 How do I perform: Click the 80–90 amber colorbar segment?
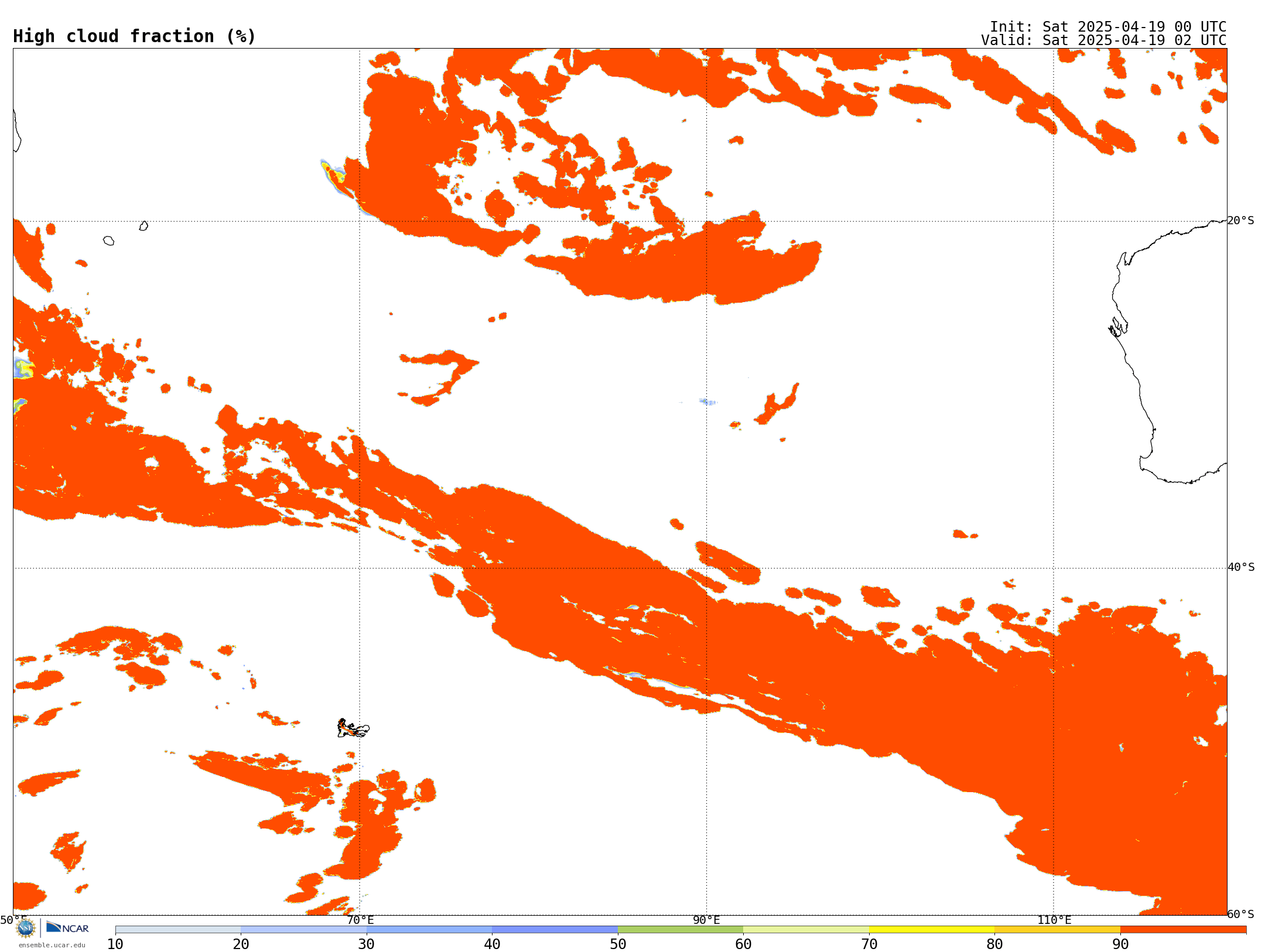click(x=1057, y=930)
